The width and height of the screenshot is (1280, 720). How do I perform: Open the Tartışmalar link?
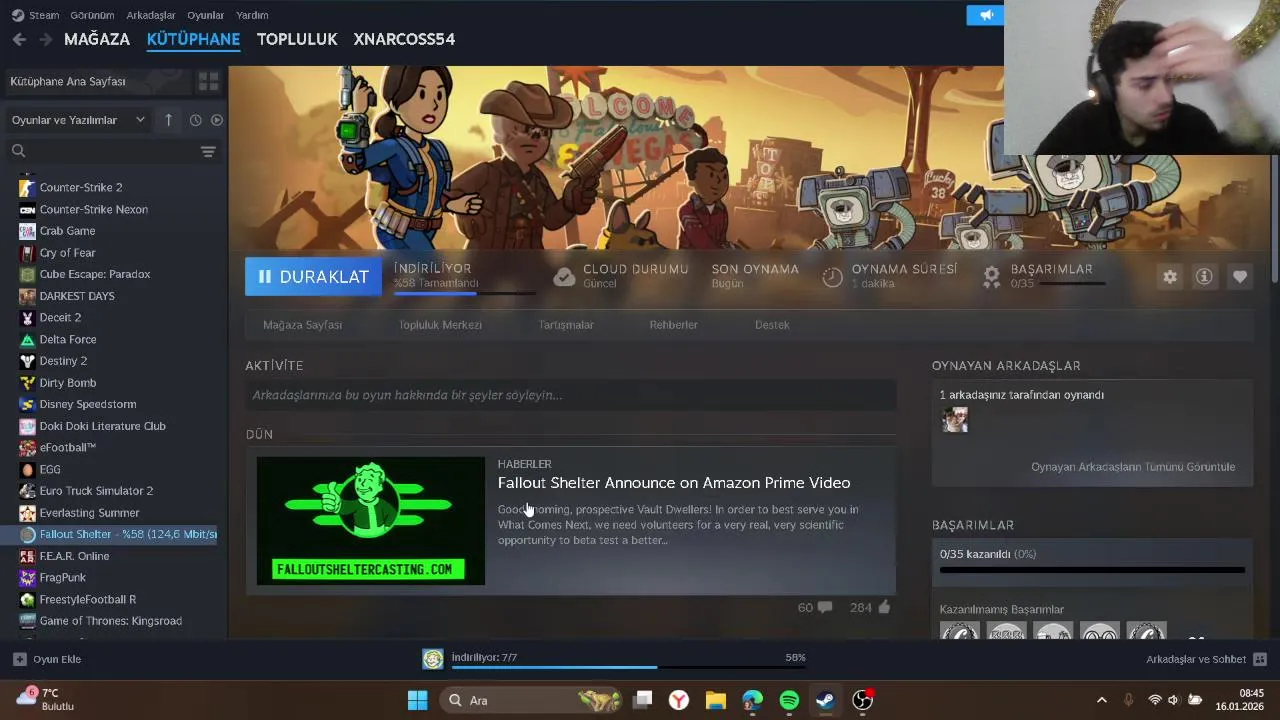coord(566,325)
